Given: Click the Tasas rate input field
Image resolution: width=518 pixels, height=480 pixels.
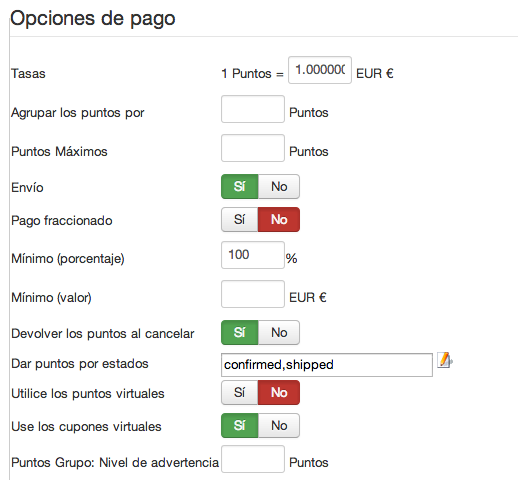Looking at the screenshot, I should (320, 70).
